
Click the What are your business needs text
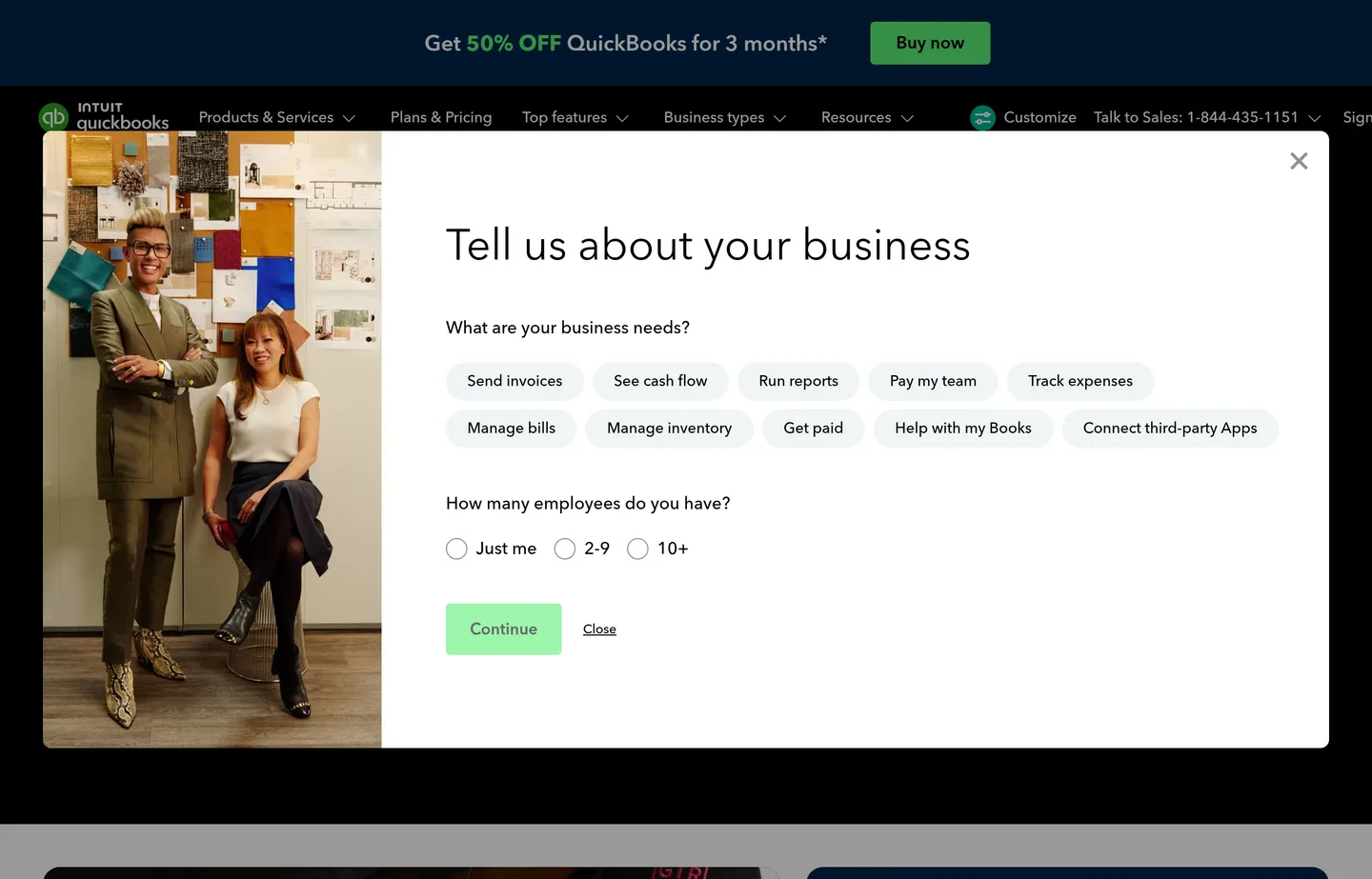[x=568, y=328]
